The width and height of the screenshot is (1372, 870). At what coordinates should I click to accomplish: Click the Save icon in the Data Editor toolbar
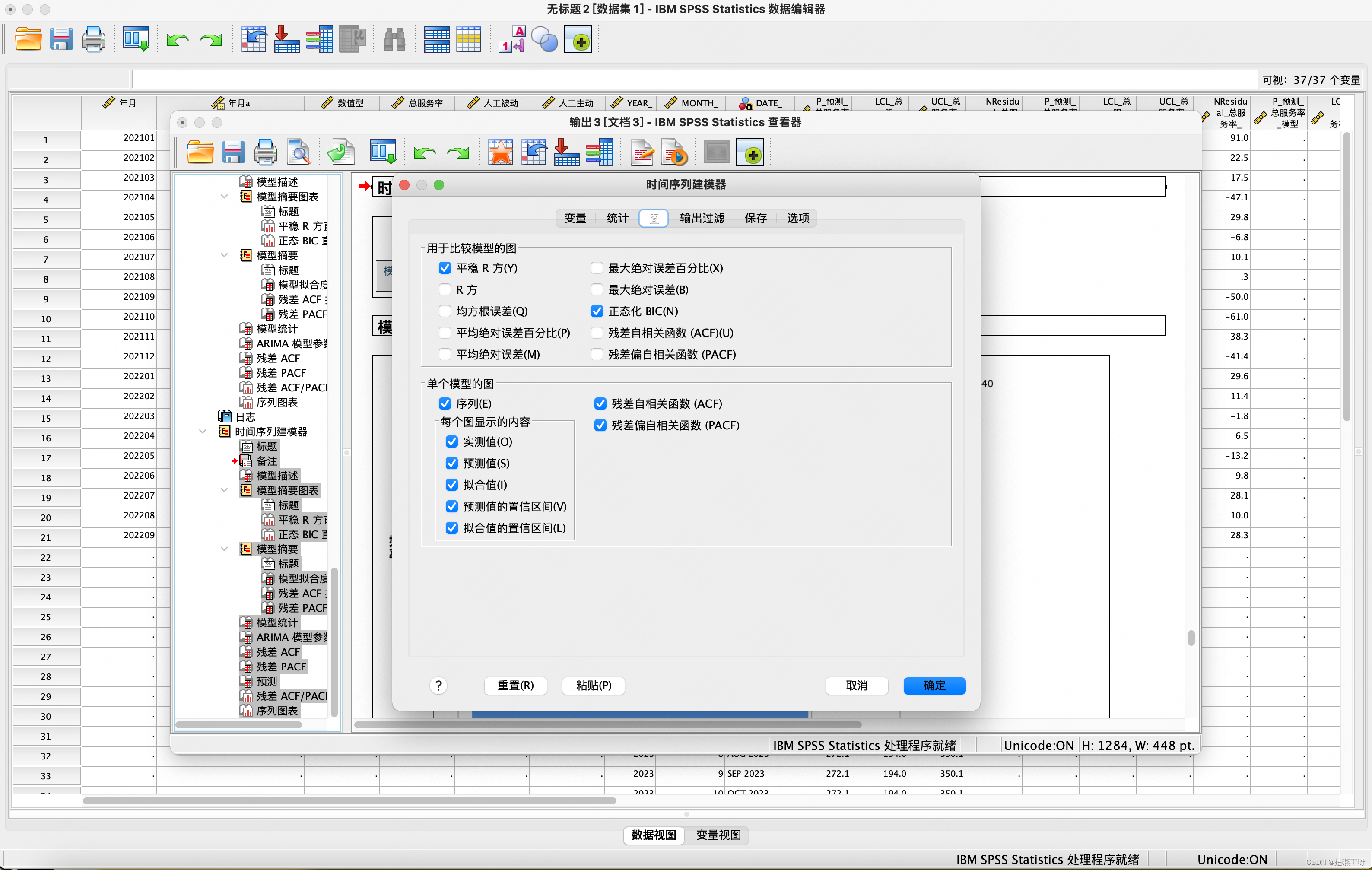[60, 40]
